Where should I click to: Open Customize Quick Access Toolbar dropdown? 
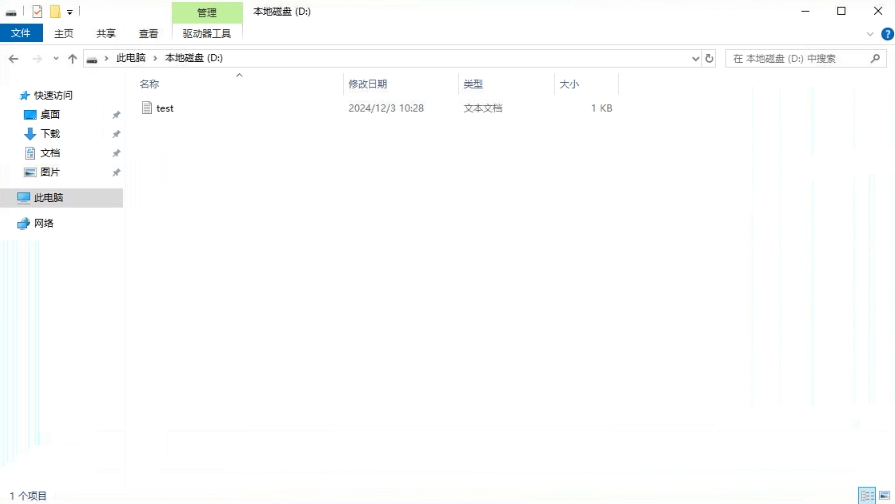coord(70,12)
